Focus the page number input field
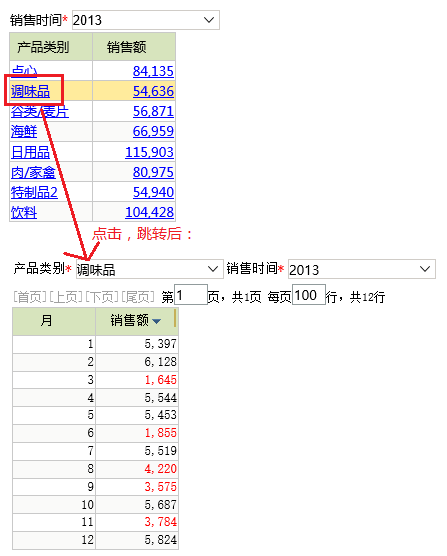 pos(191,295)
